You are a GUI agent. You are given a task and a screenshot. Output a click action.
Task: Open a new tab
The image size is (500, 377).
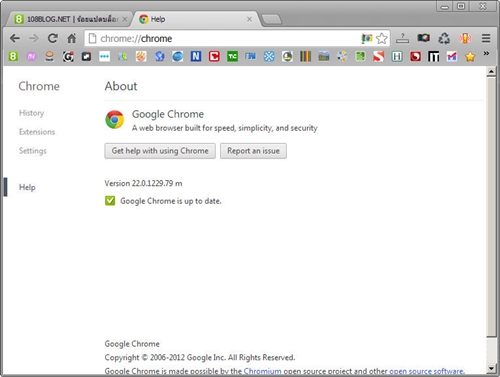[x=271, y=20]
